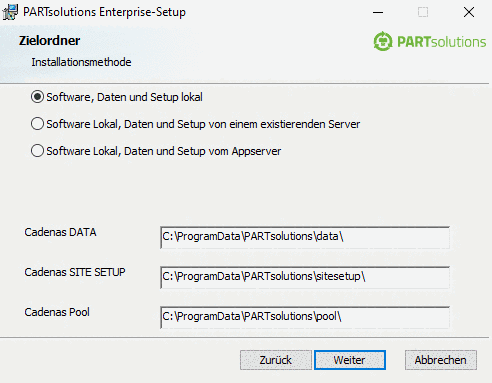Viewport: 492px width, 383px height.
Task: Click the 'Cadenas SITE SETUP' label
Action: pyautogui.click(x=75, y=272)
